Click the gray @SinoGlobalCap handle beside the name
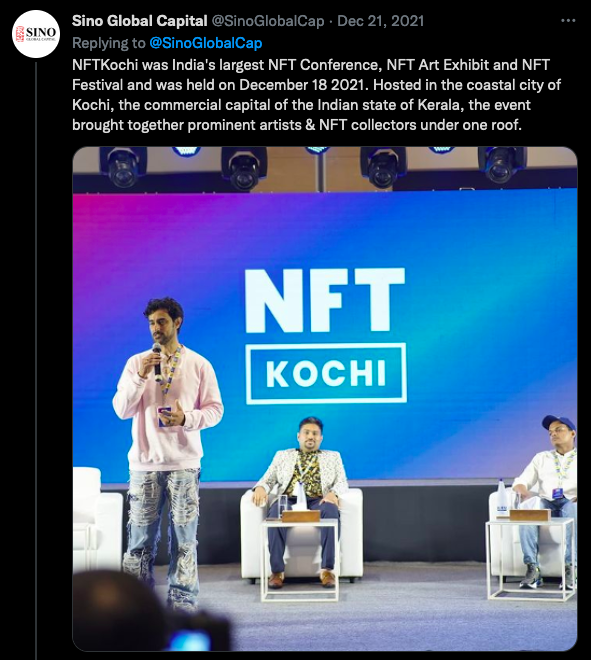Screen dimensions: 591x660 point(268,21)
